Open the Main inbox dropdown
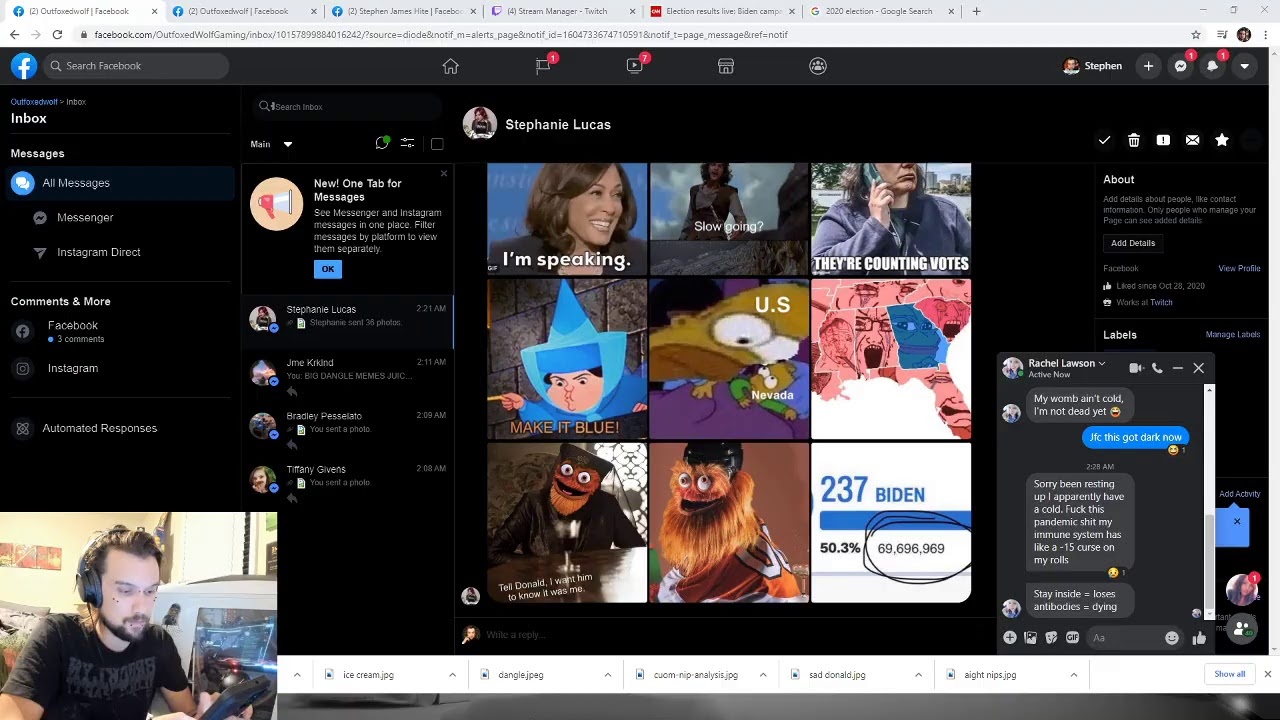 point(271,144)
